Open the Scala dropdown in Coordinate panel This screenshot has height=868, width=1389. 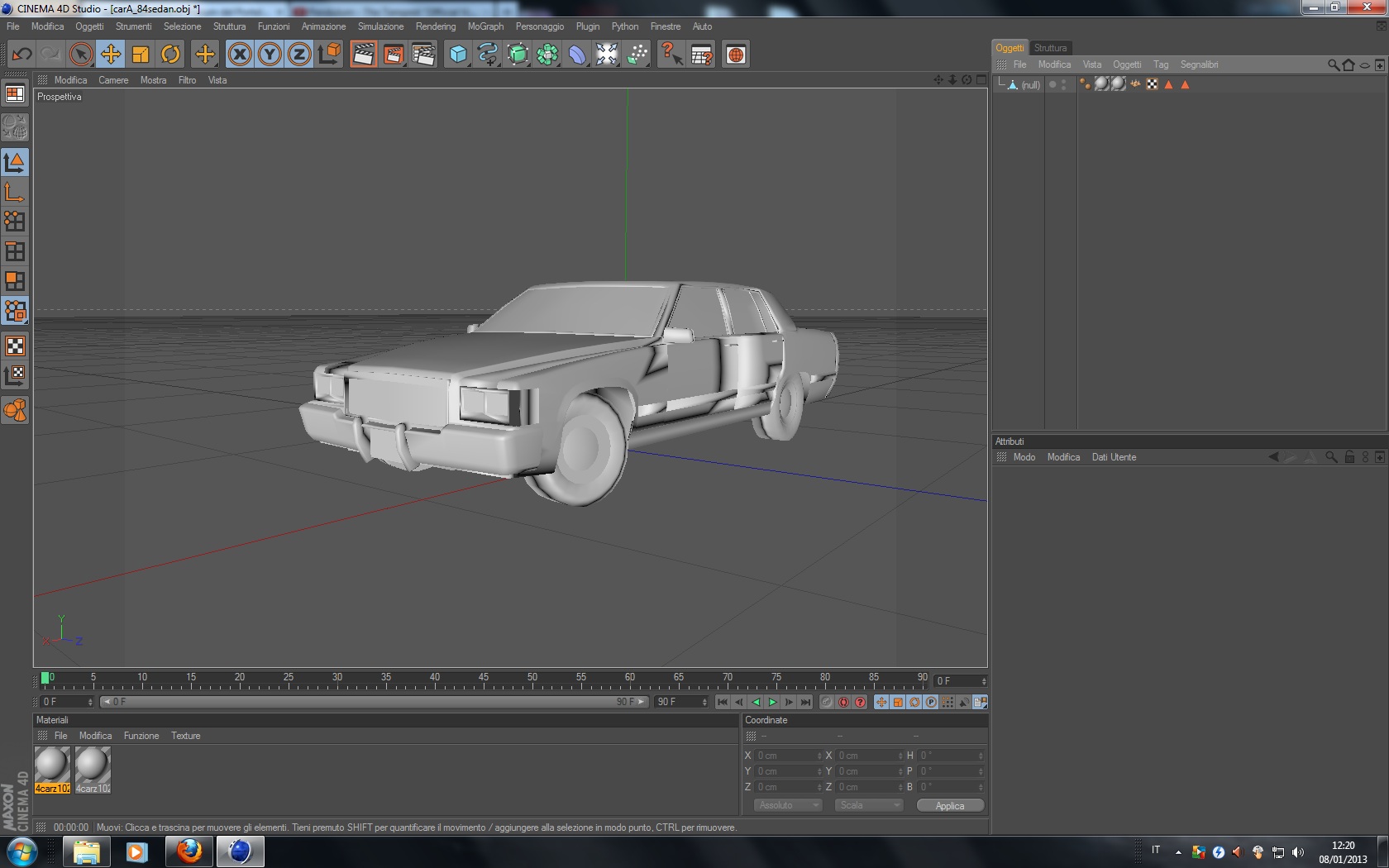click(x=868, y=805)
